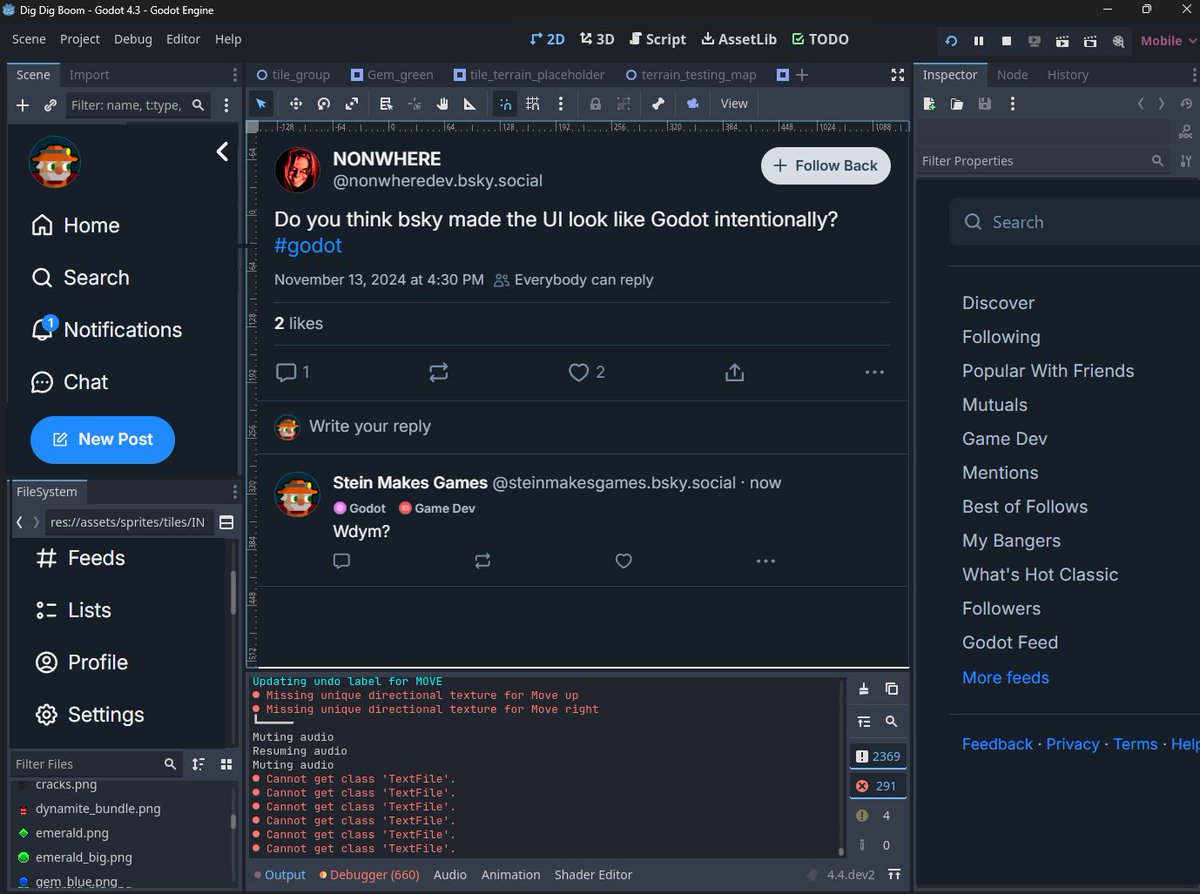
Task: Switch to the 2D workspace
Action: tap(547, 39)
